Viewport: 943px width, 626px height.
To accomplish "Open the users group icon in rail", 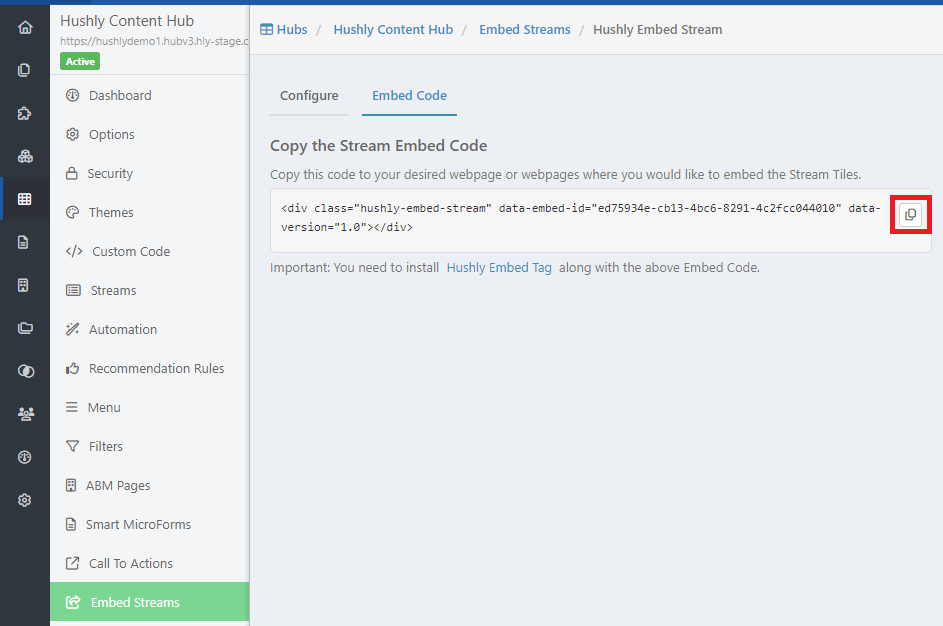I will [x=25, y=414].
